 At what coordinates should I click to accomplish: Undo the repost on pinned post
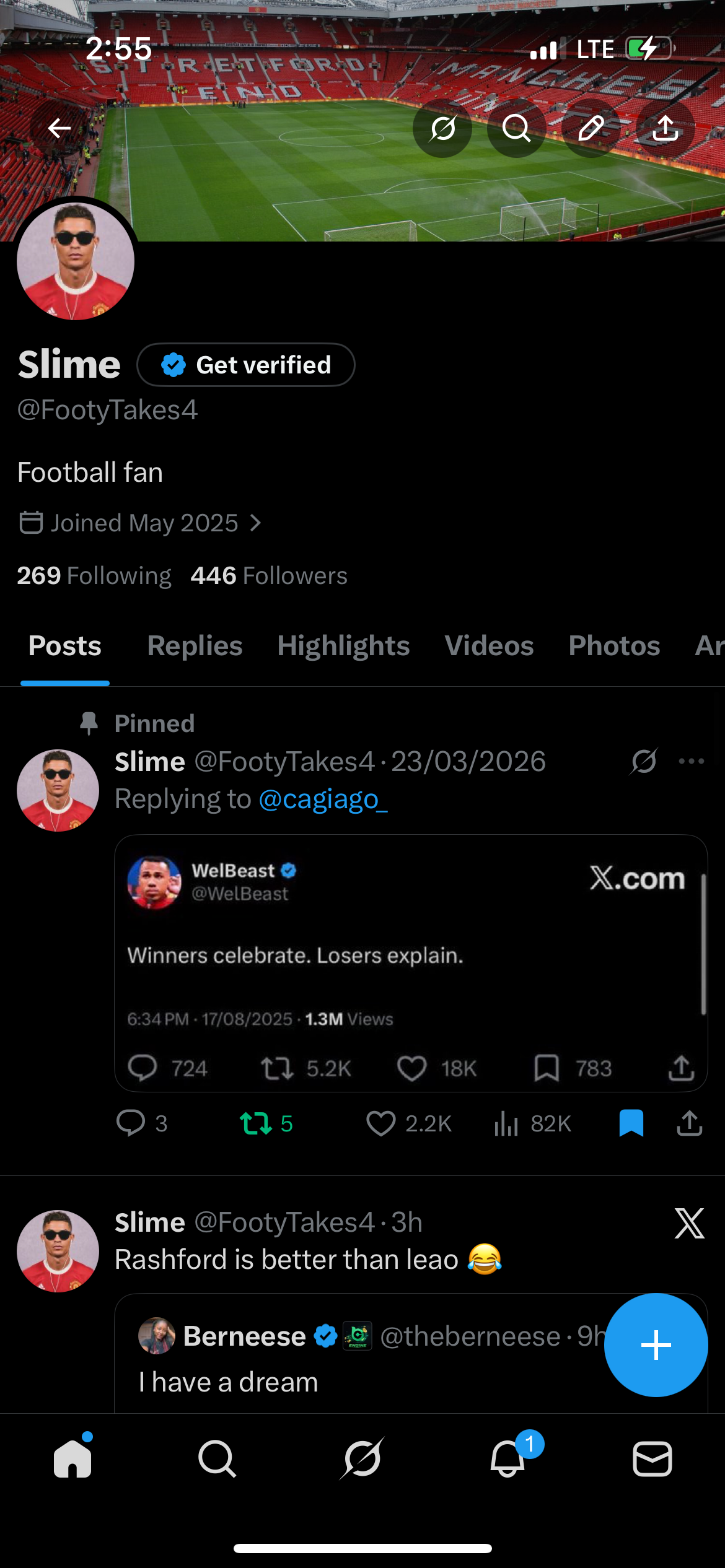tap(256, 1123)
